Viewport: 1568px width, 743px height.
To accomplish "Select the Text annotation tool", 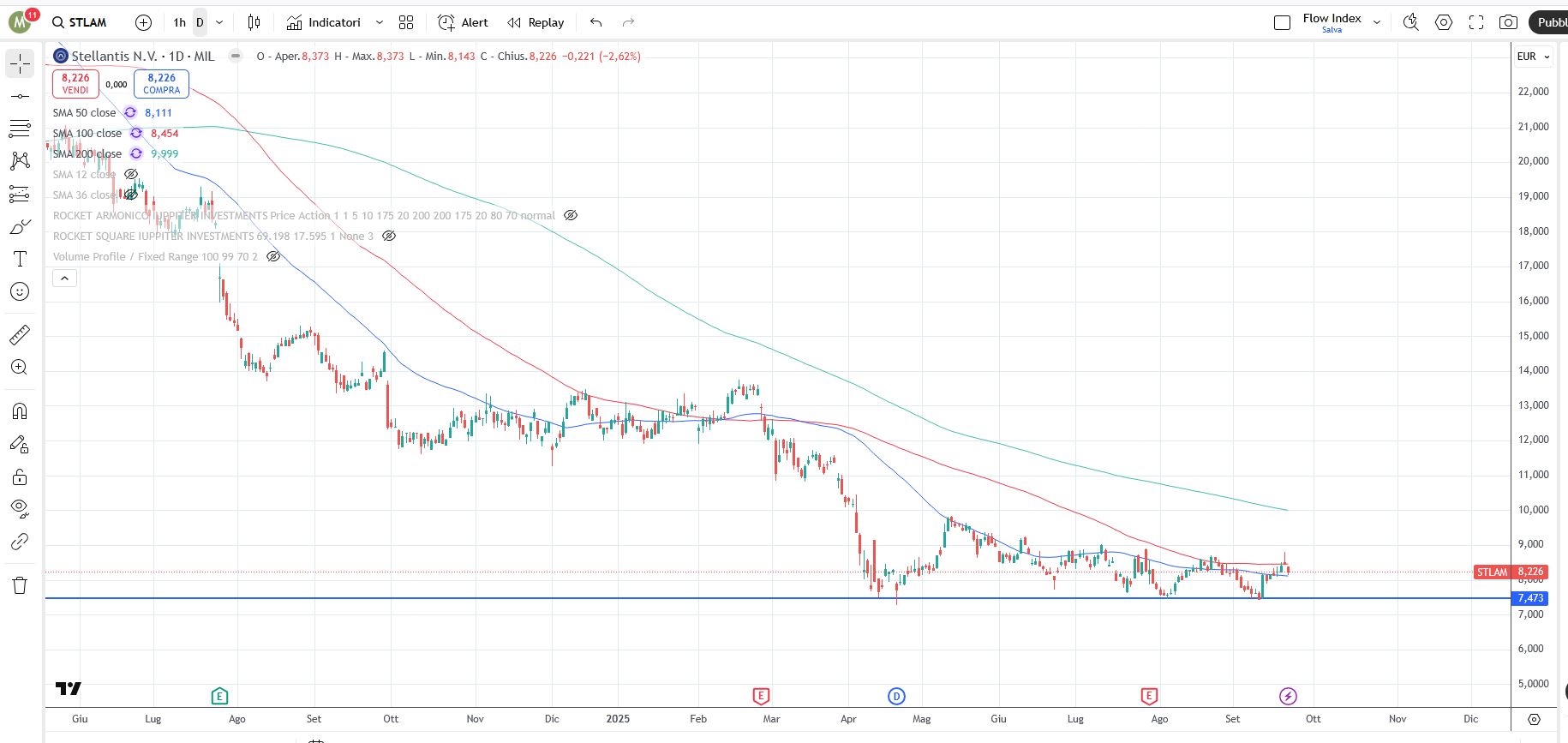I will 20,259.
